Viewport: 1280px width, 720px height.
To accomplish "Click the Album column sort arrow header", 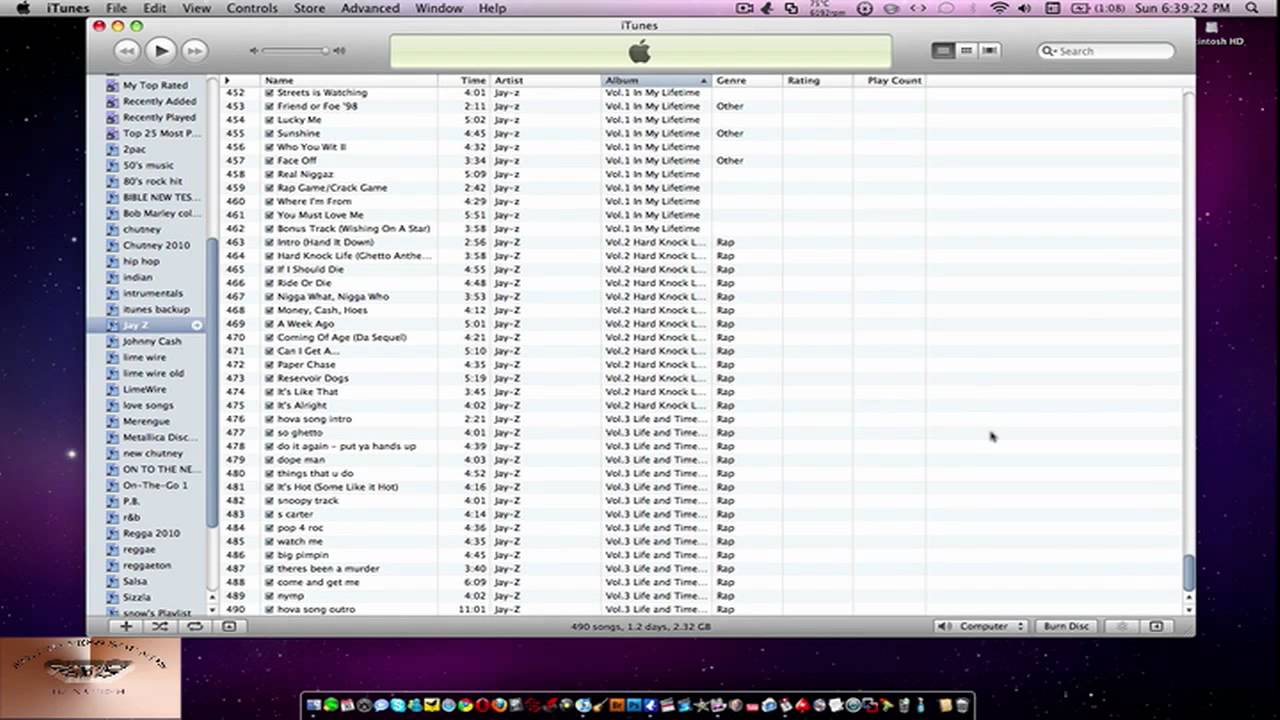I will [703, 80].
